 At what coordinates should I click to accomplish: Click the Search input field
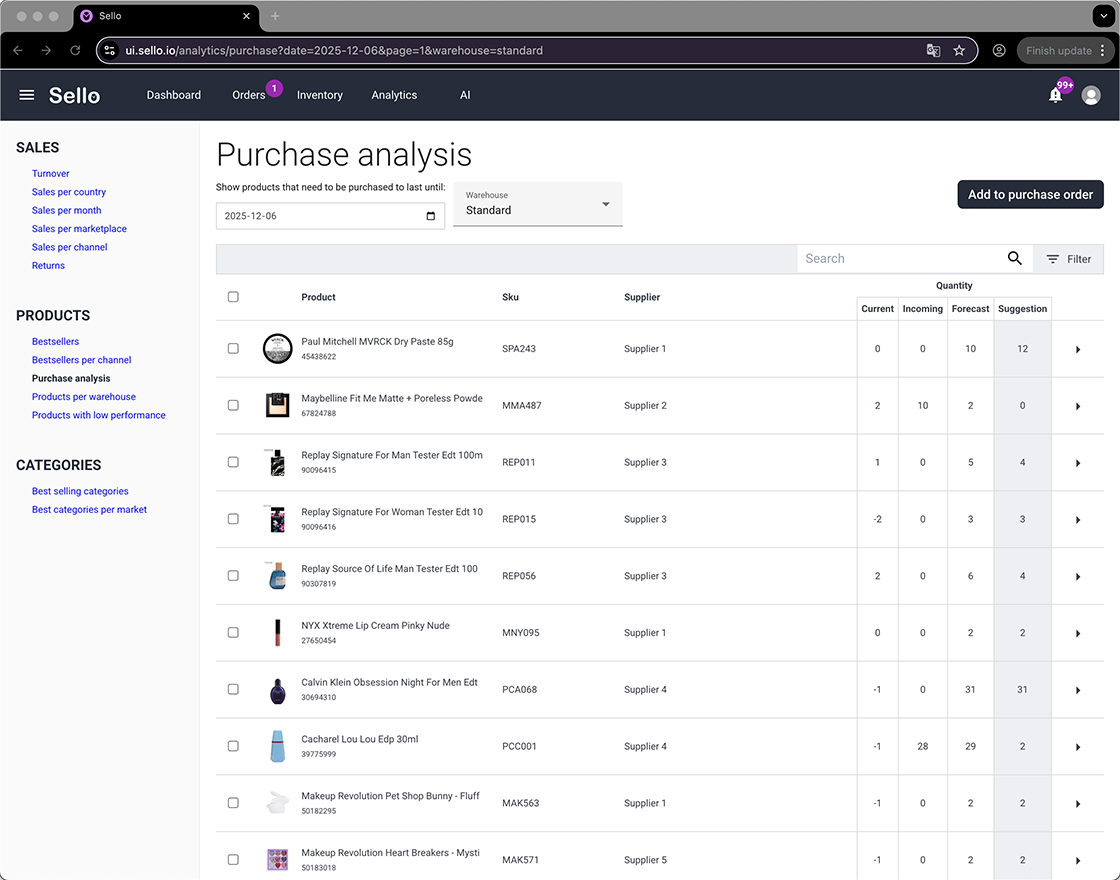[890, 258]
